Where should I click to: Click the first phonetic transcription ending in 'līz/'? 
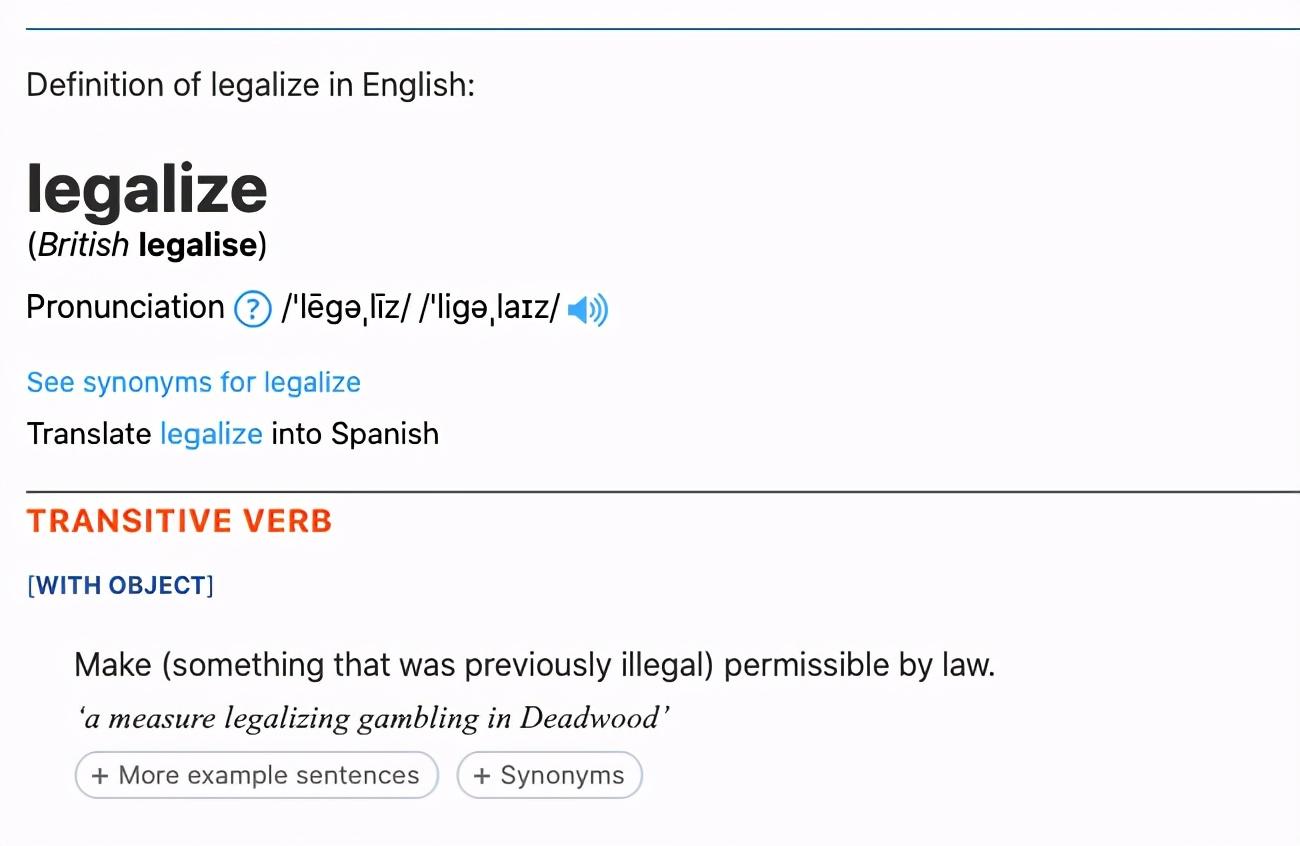pos(346,308)
